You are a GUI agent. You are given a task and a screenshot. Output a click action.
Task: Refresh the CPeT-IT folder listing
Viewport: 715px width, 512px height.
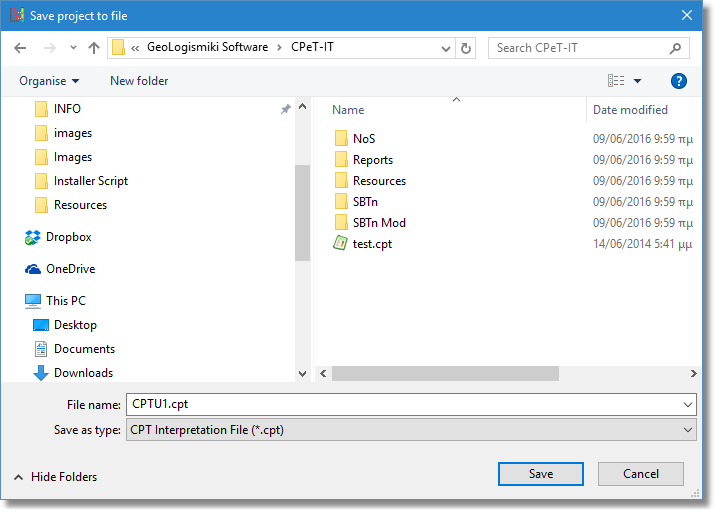(466, 48)
